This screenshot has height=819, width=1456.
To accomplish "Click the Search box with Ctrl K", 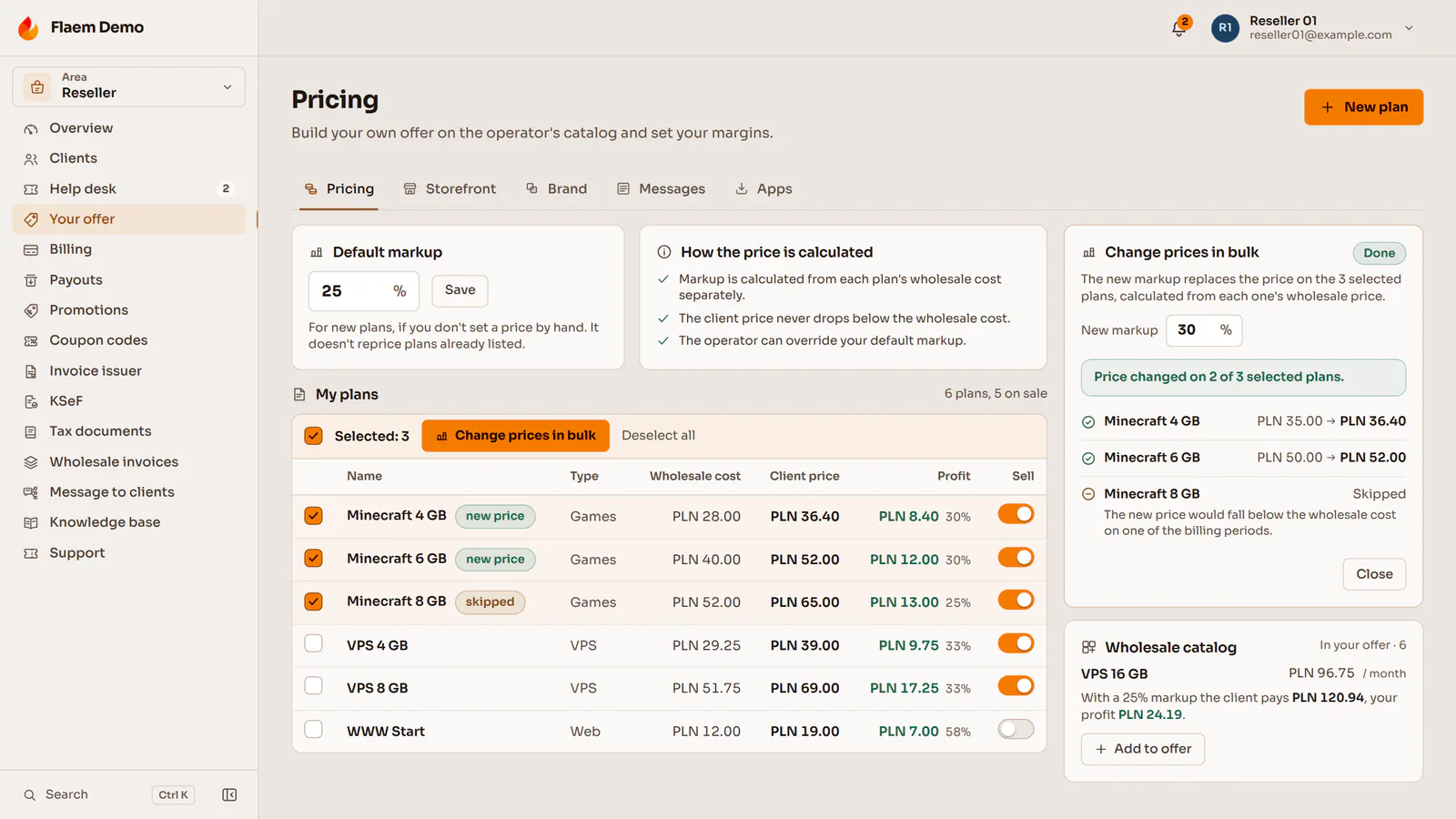I will tap(108, 794).
